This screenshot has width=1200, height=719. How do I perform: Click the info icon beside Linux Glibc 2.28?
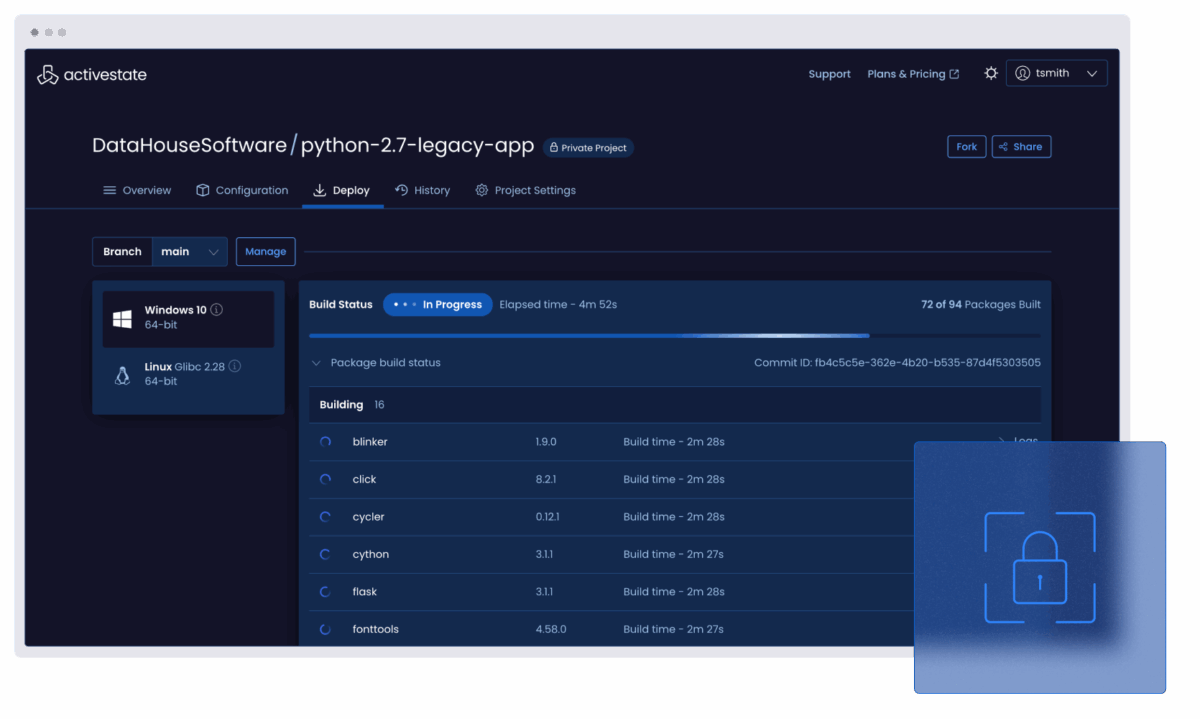(x=235, y=367)
